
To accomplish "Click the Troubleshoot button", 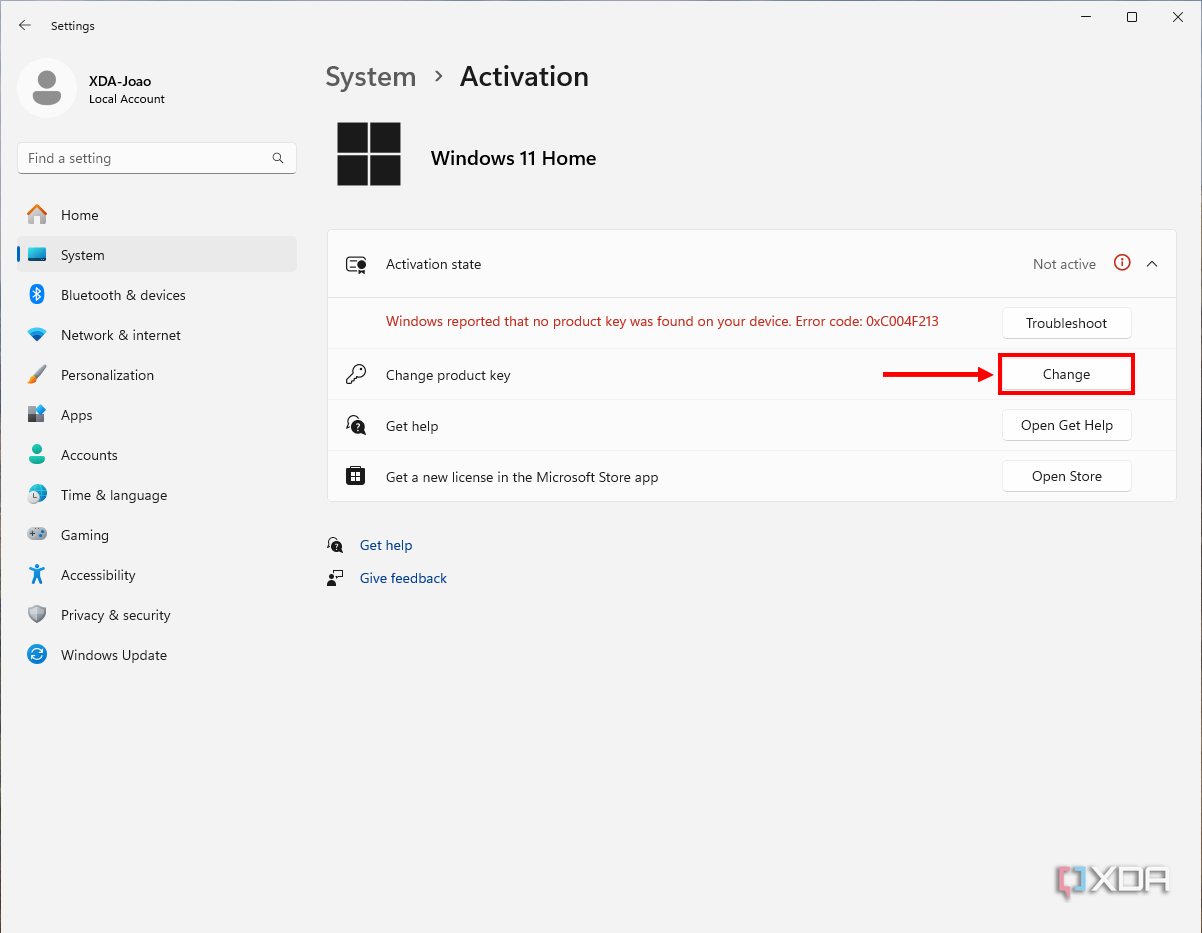I will (x=1066, y=323).
